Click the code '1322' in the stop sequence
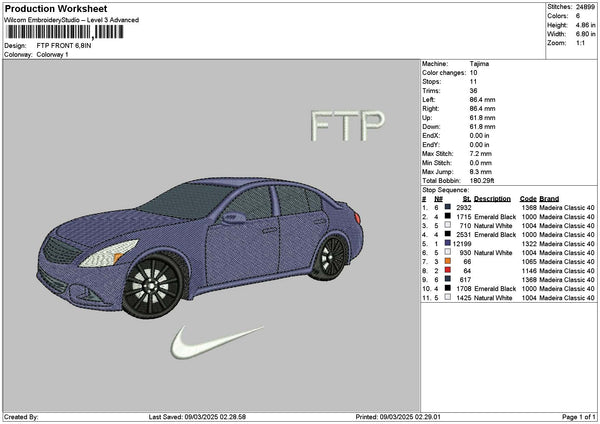Screen dimensions: 600x424 click(x=529, y=244)
